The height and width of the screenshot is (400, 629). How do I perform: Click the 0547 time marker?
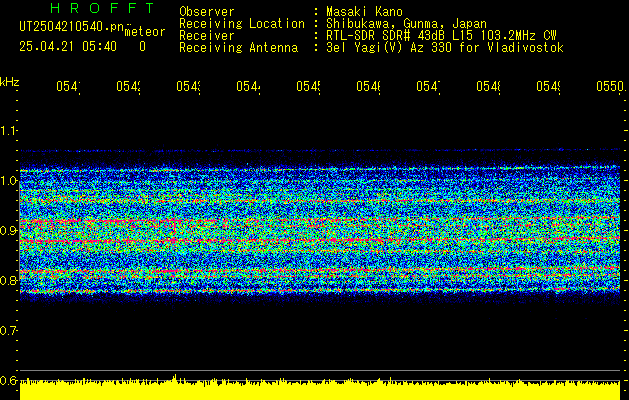coord(428,87)
